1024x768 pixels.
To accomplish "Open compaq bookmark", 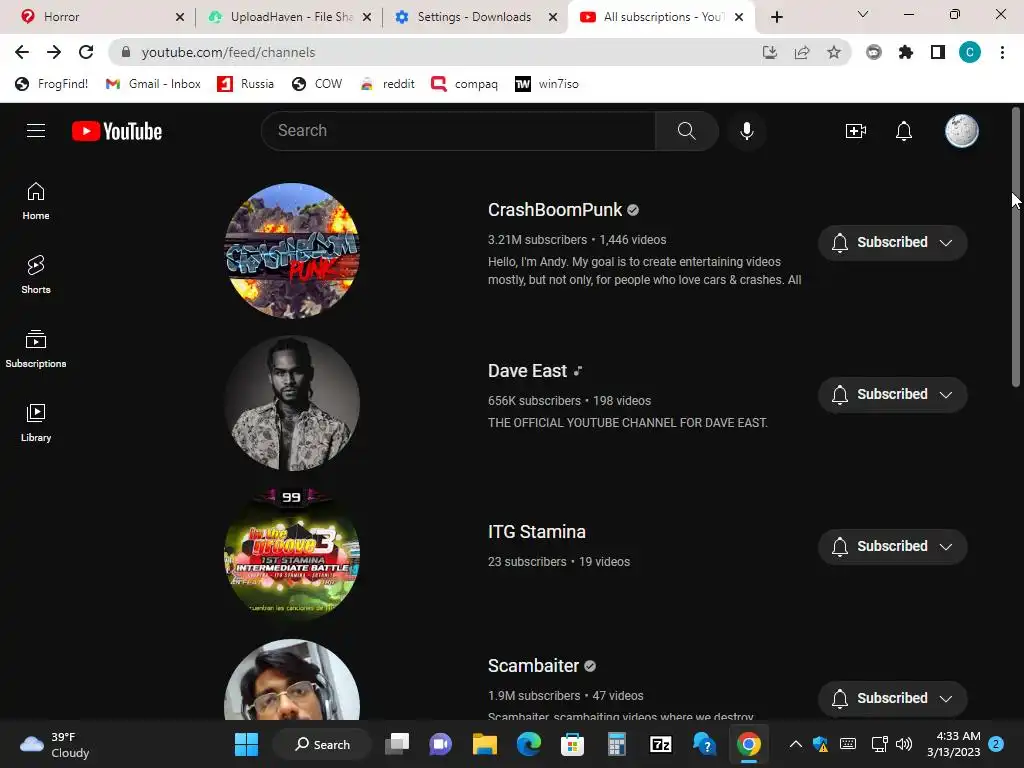I will (x=464, y=84).
